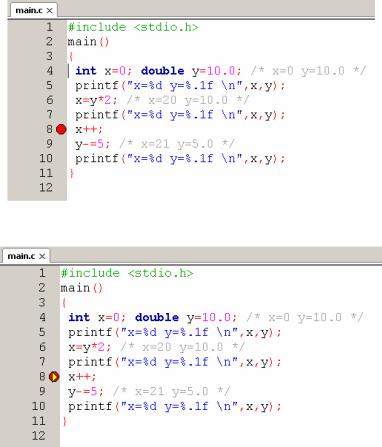The image size is (382, 447).
Task: Click the printf statement on line 10, upper editor
Action: 180,158
